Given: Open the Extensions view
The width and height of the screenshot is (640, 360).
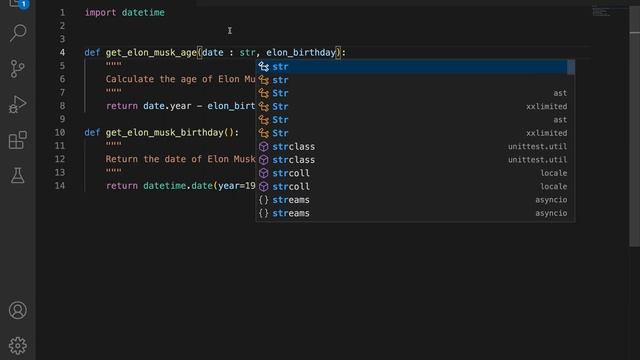Looking at the screenshot, I should [18, 140].
